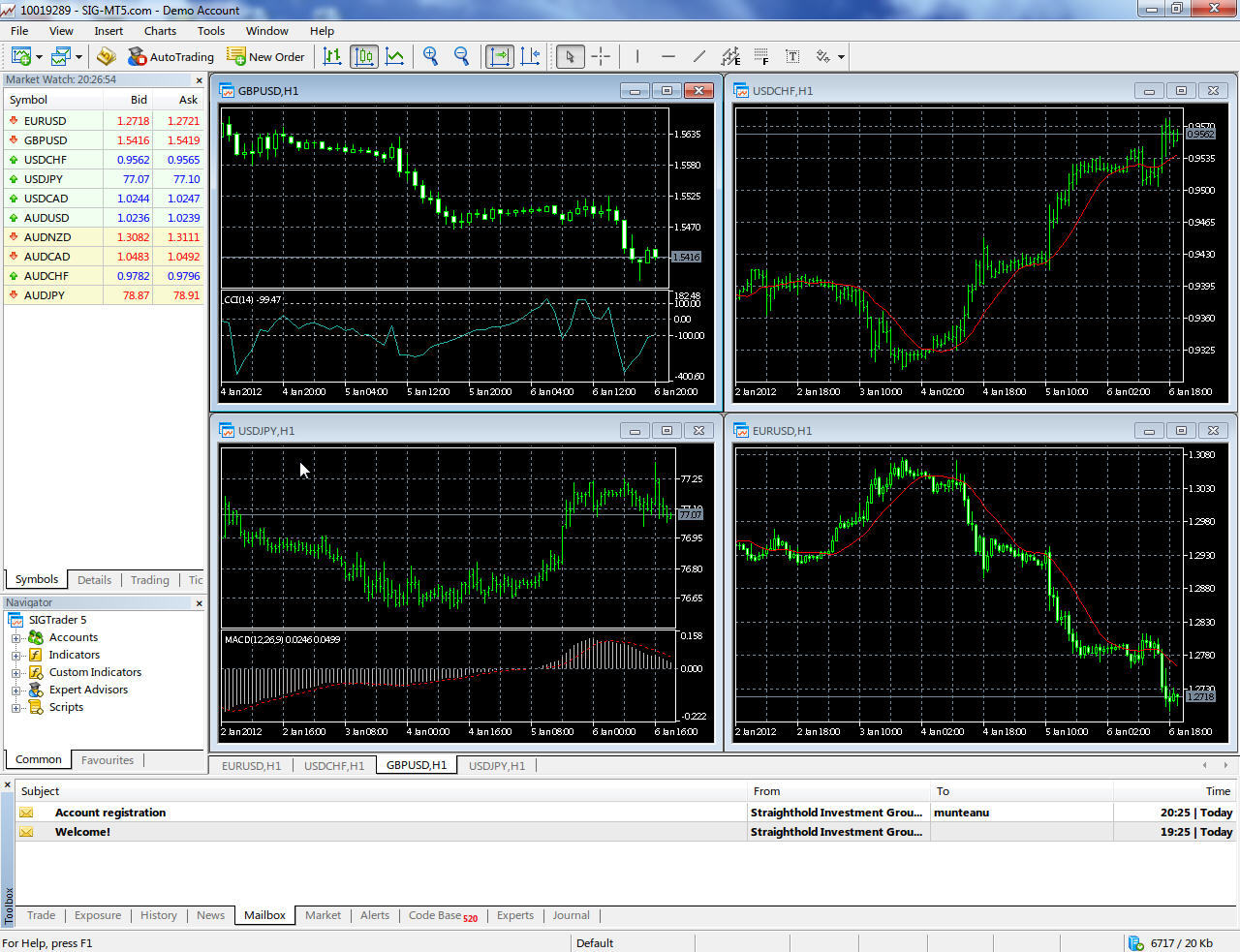Viewport: 1240px width, 952px height.
Task: Switch chart to line chart mode
Action: coord(394,56)
